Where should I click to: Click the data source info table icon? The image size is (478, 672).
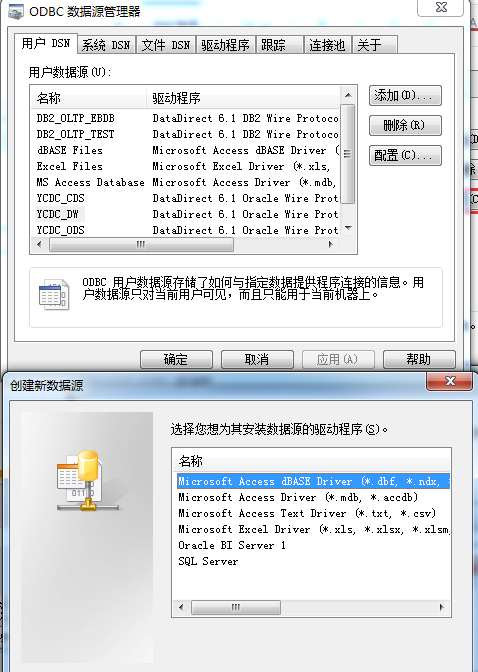tap(54, 294)
